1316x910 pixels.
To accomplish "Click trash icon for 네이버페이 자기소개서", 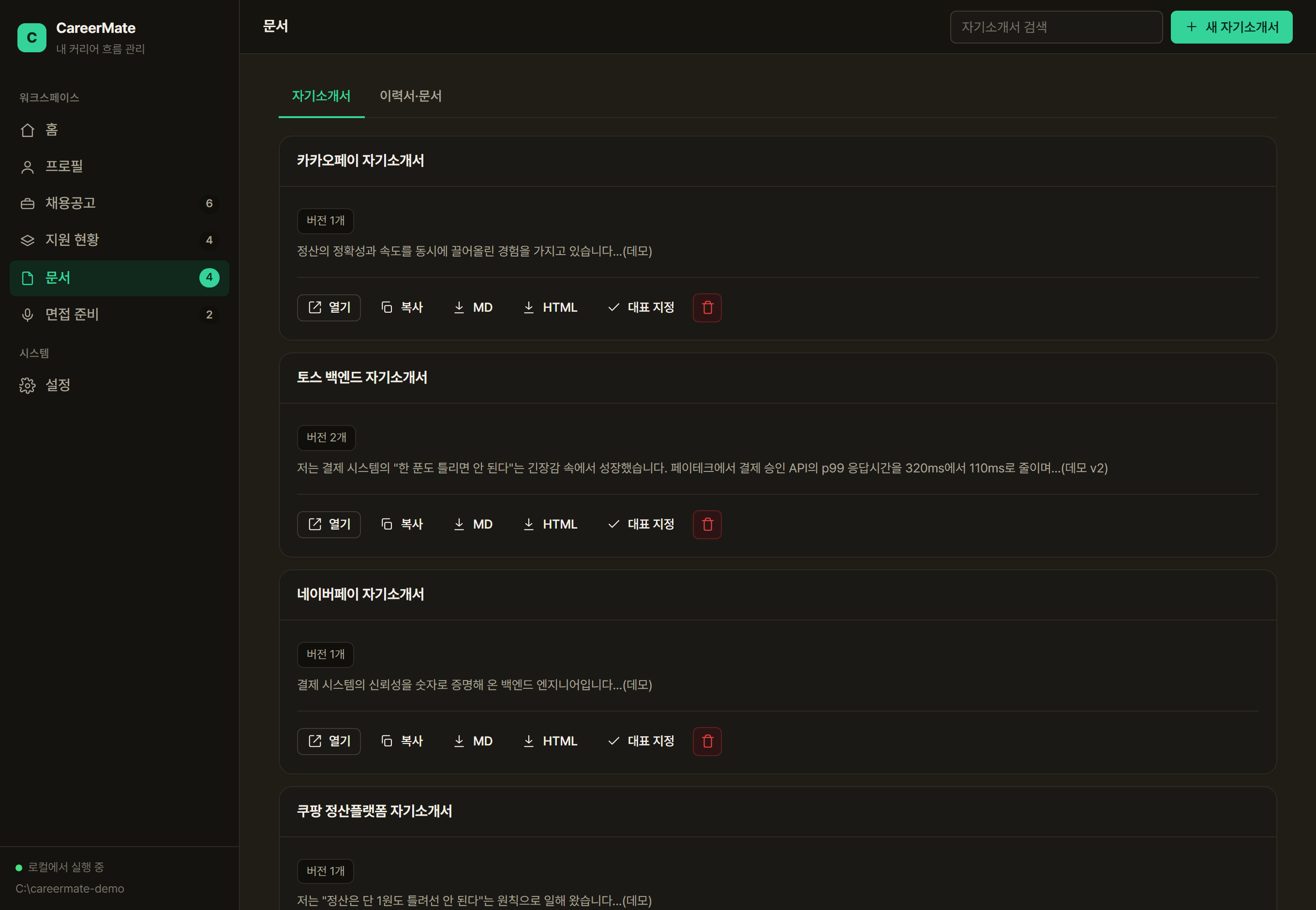I will coord(707,741).
